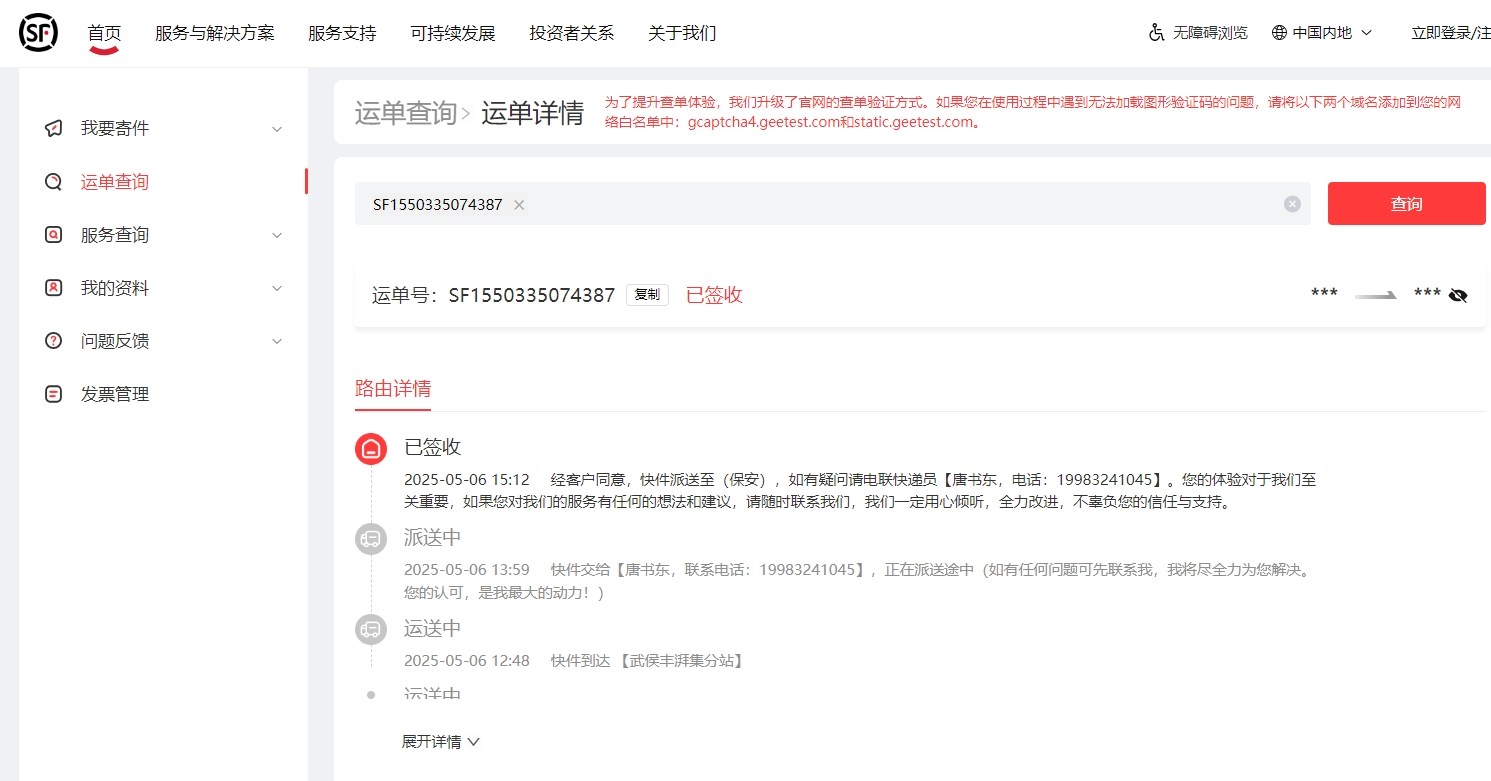This screenshot has height=781, width=1491.
Task: Click the gray arrow between the *** addresses
Action: (1376, 295)
